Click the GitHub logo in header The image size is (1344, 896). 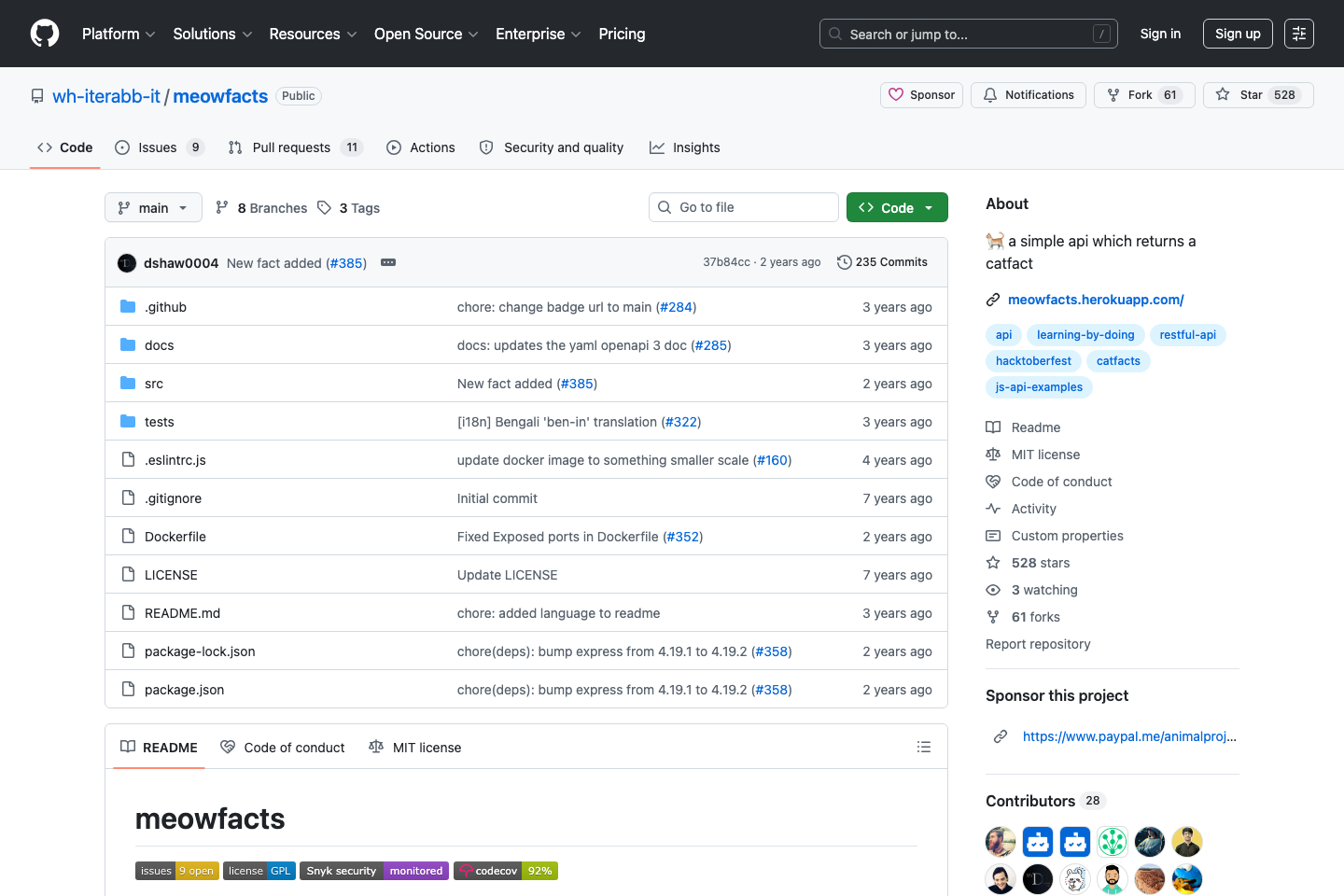[45, 34]
